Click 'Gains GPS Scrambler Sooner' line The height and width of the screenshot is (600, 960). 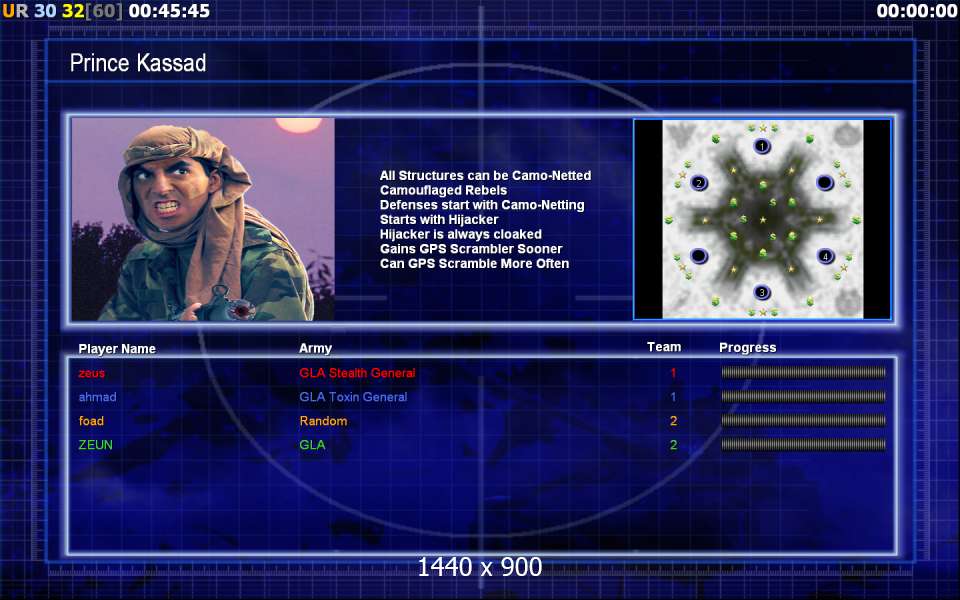point(471,249)
